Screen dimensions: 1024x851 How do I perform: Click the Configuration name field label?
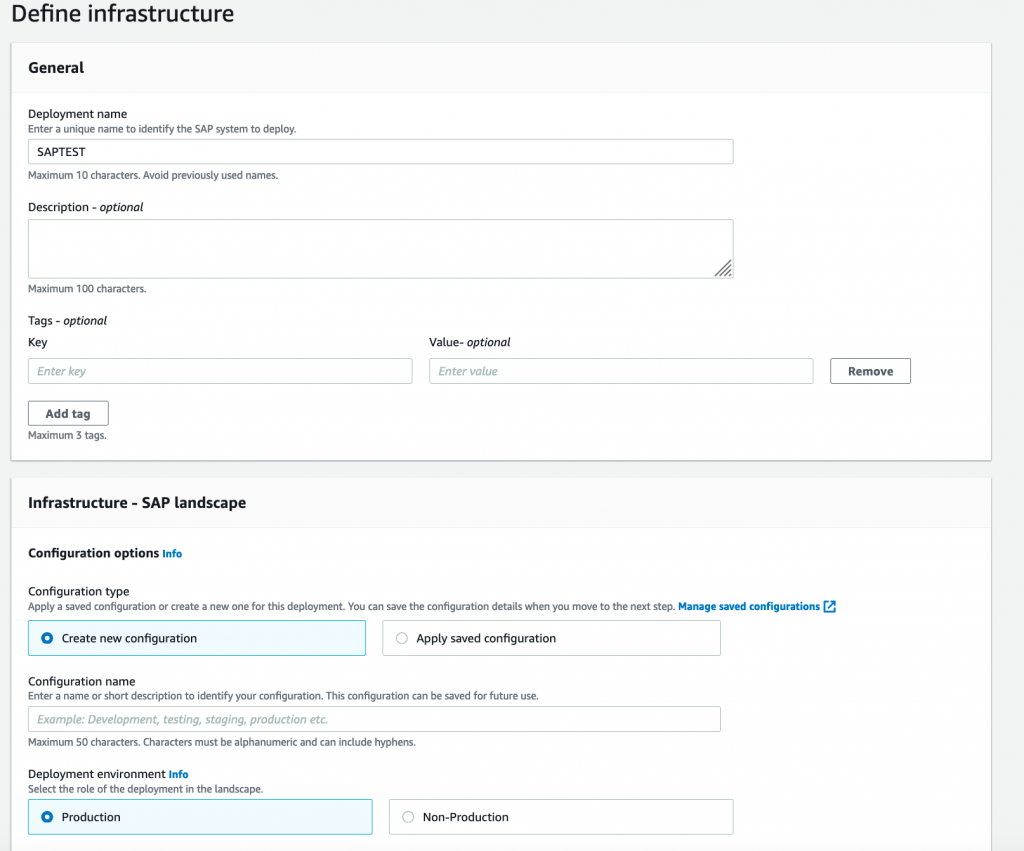[x=81, y=681]
